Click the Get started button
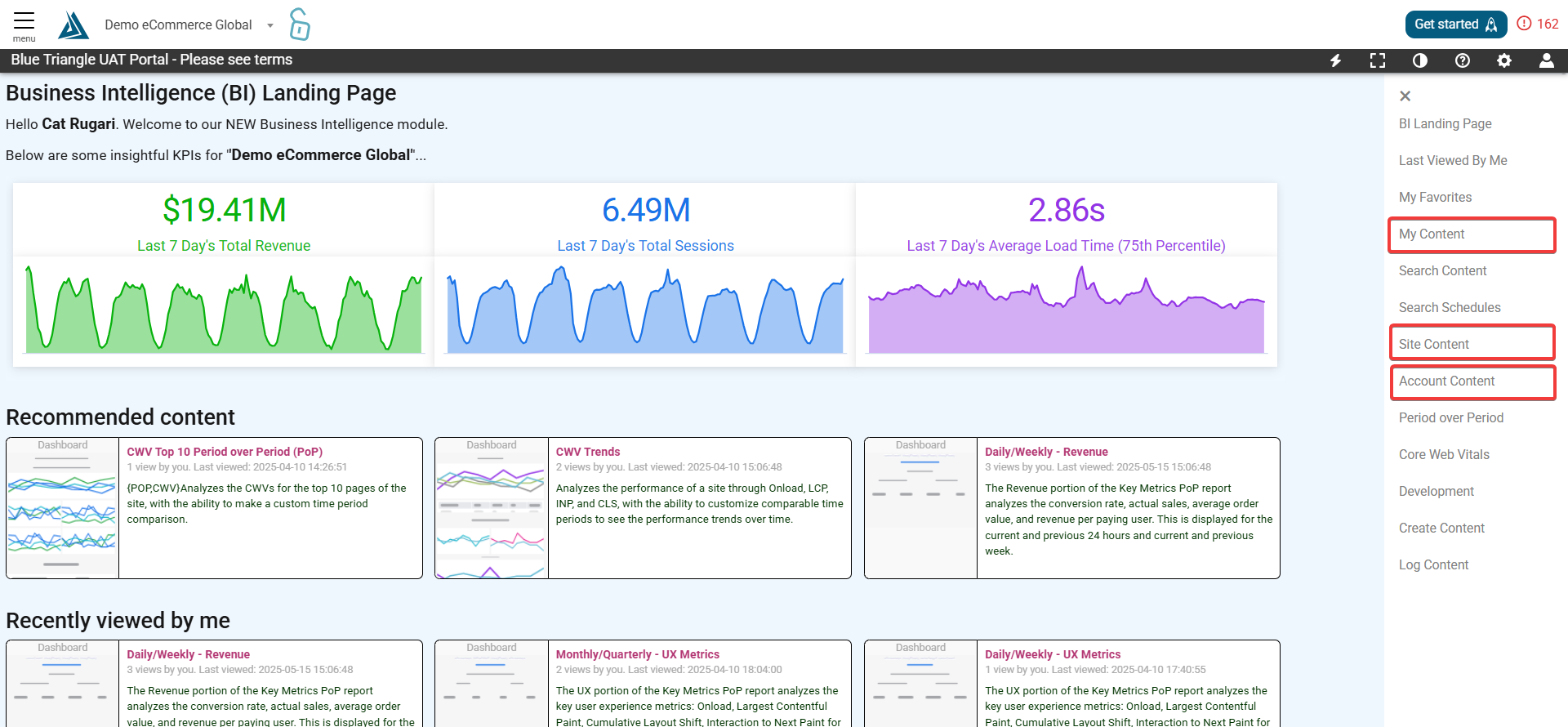The width and height of the screenshot is (1568, 727). pos(1456,25)
